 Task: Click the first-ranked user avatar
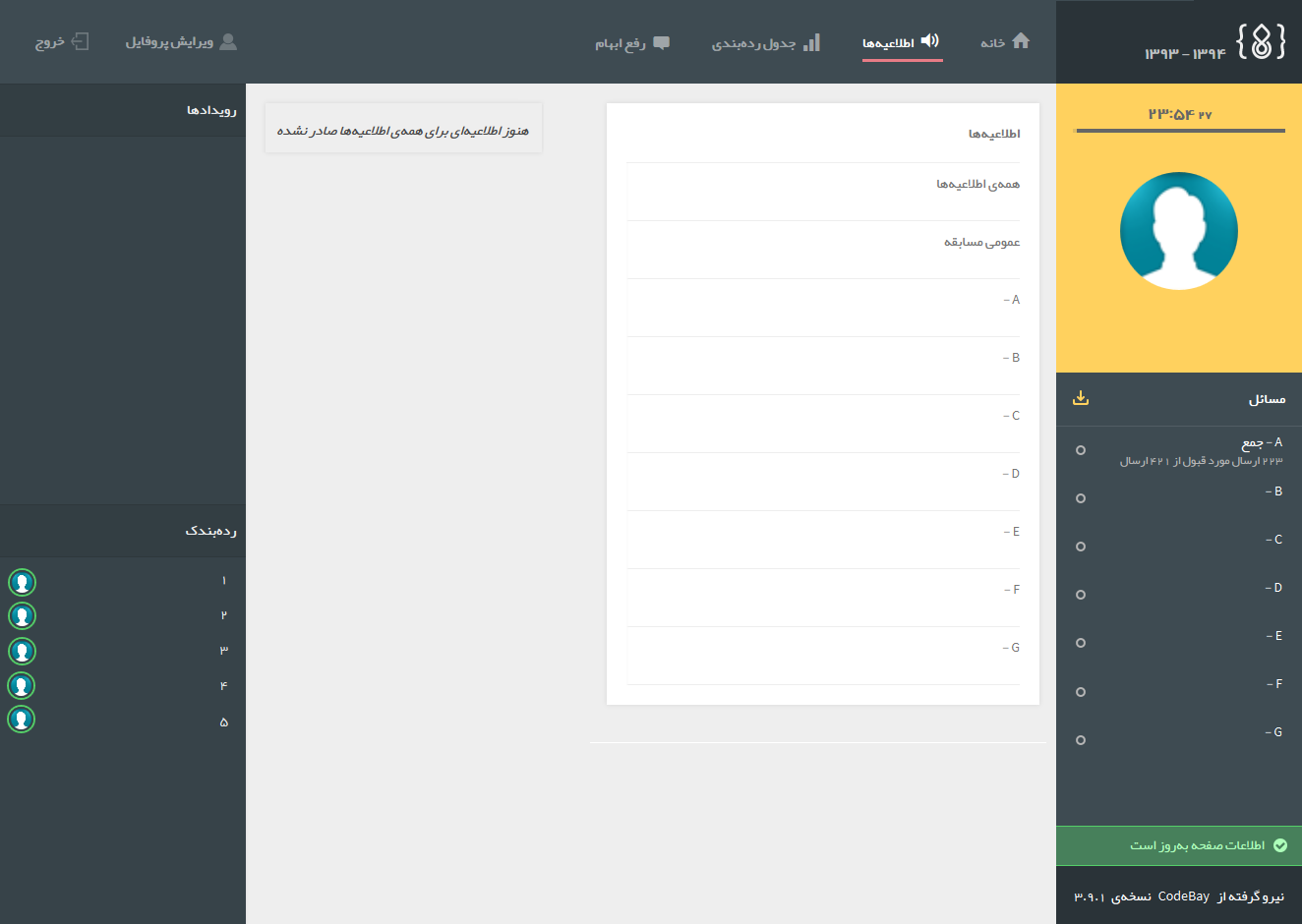point(22,582)
